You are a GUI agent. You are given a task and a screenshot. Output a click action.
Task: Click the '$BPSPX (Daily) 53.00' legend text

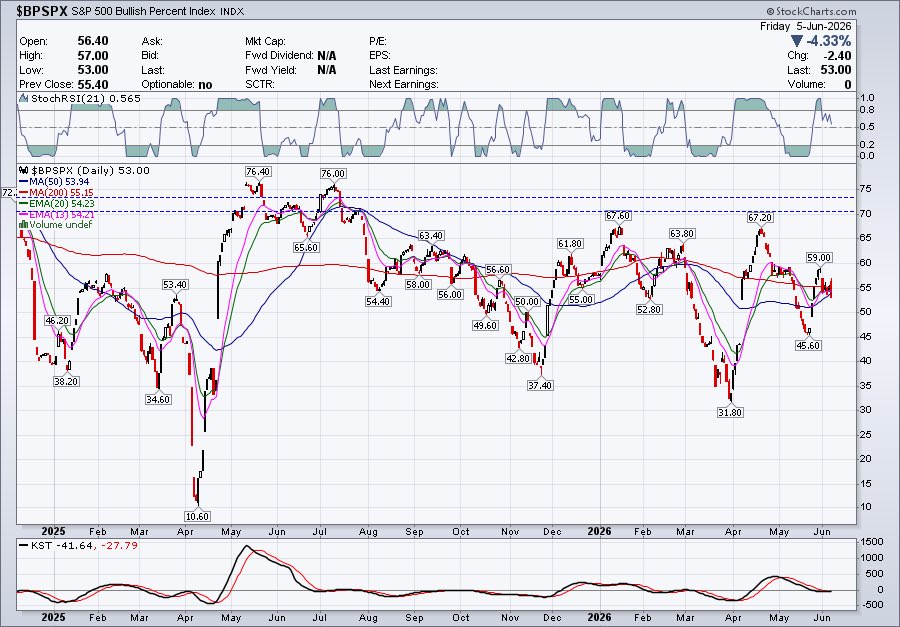90,171
